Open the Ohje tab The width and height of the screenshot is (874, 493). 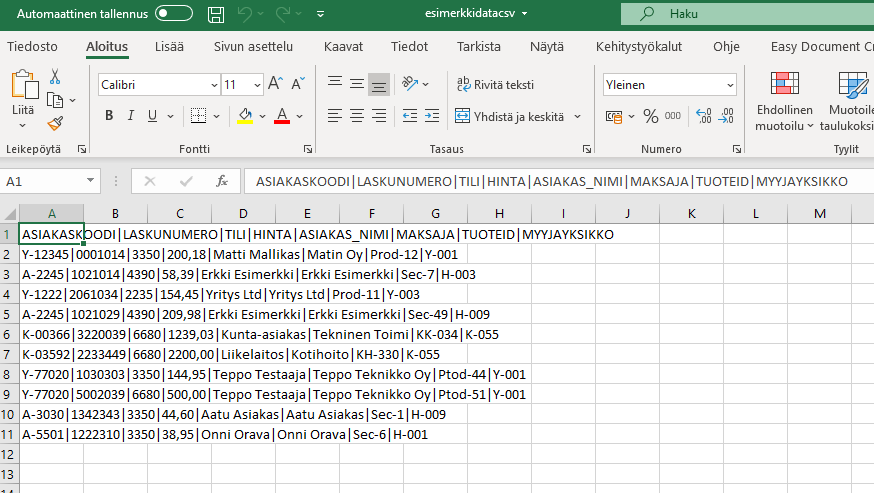click(x=726, y=46)
